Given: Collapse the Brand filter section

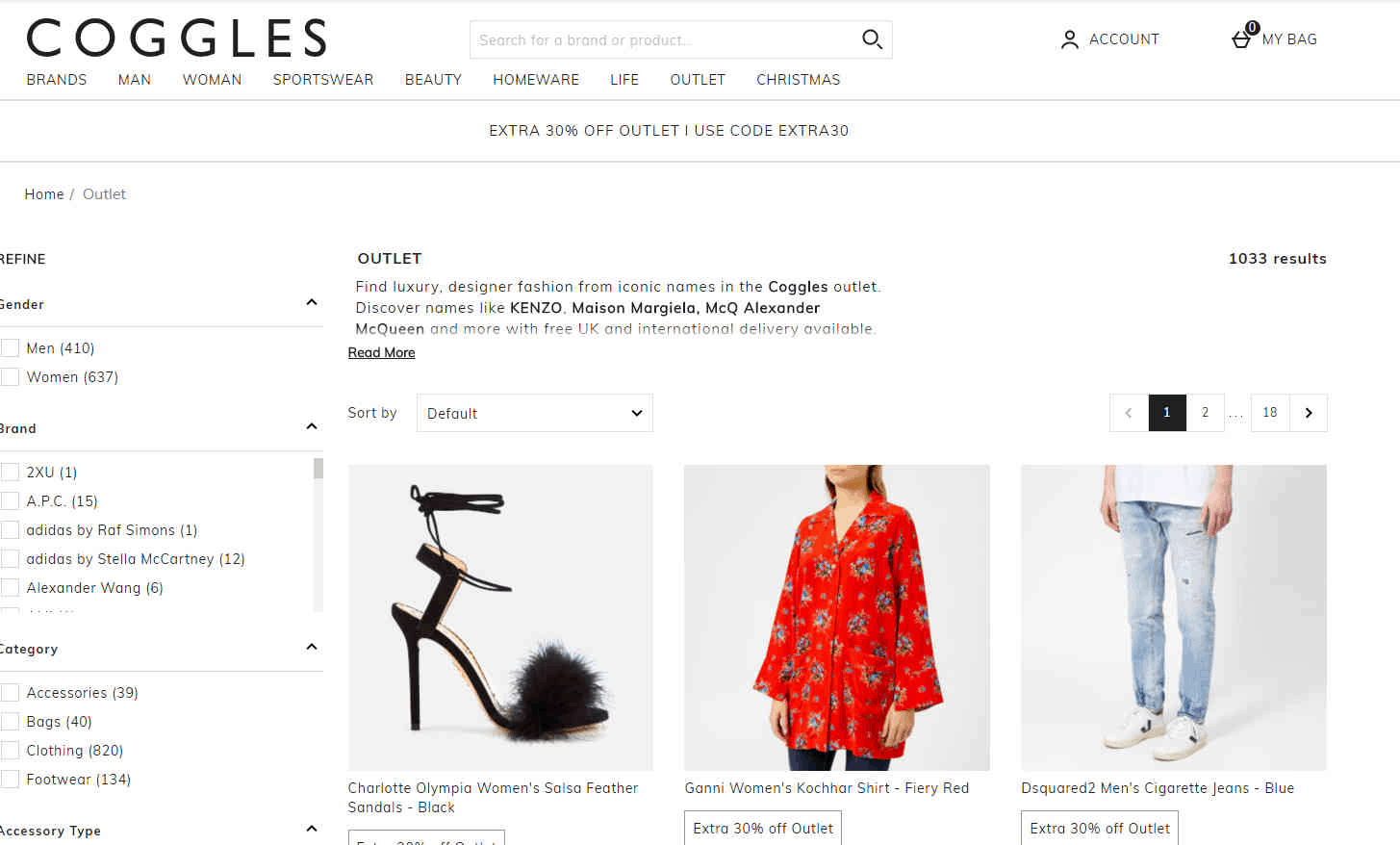Looking at the screenshot, I should tap(312, 427).
